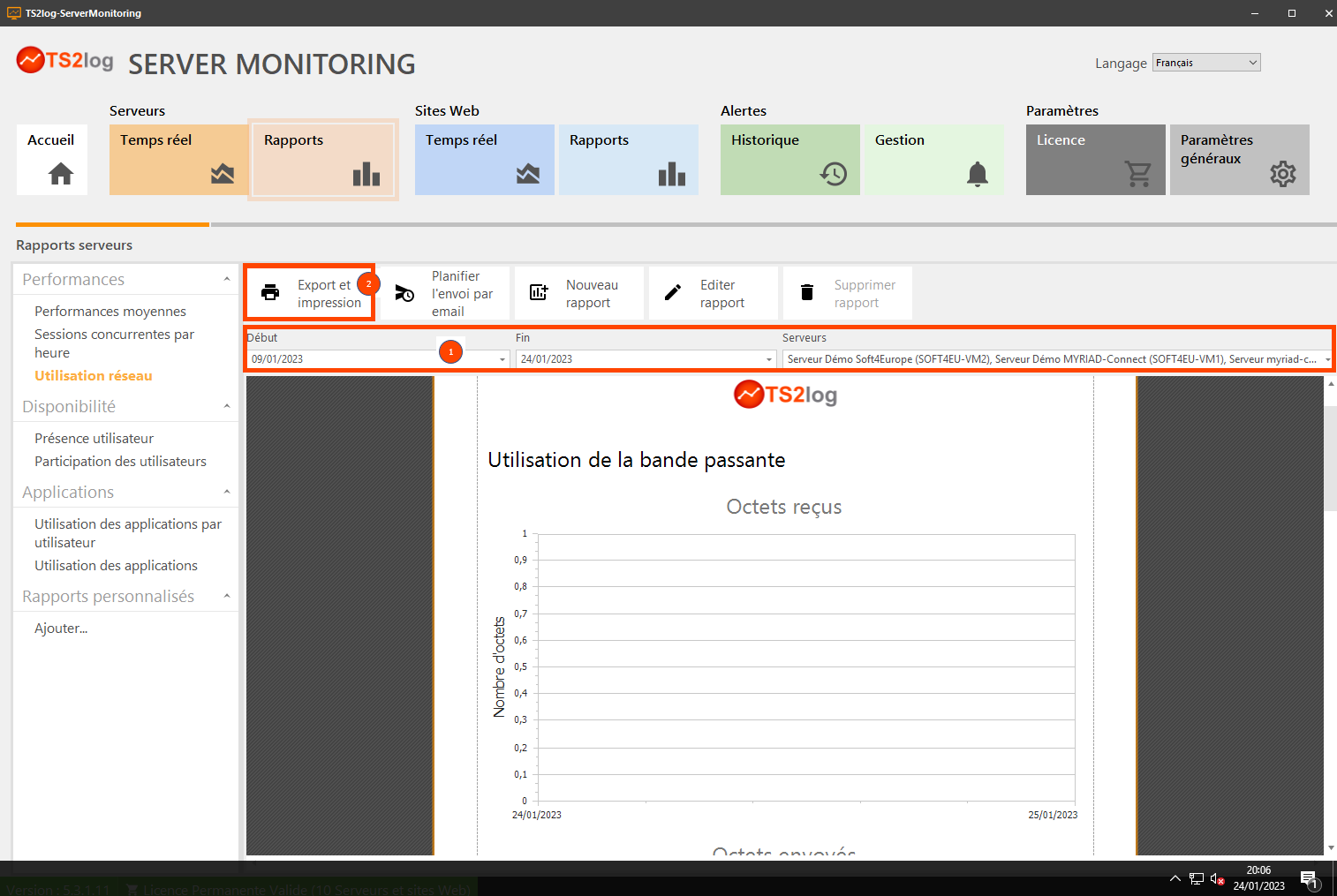
Task: Click the Editer rapport pencil icon
Action: (x=673, y=293)
